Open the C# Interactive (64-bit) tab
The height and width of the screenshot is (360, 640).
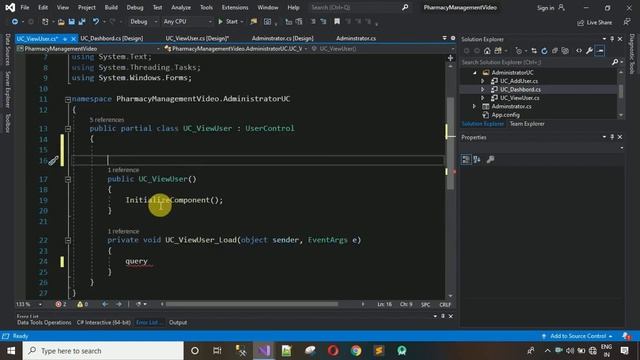104,322
